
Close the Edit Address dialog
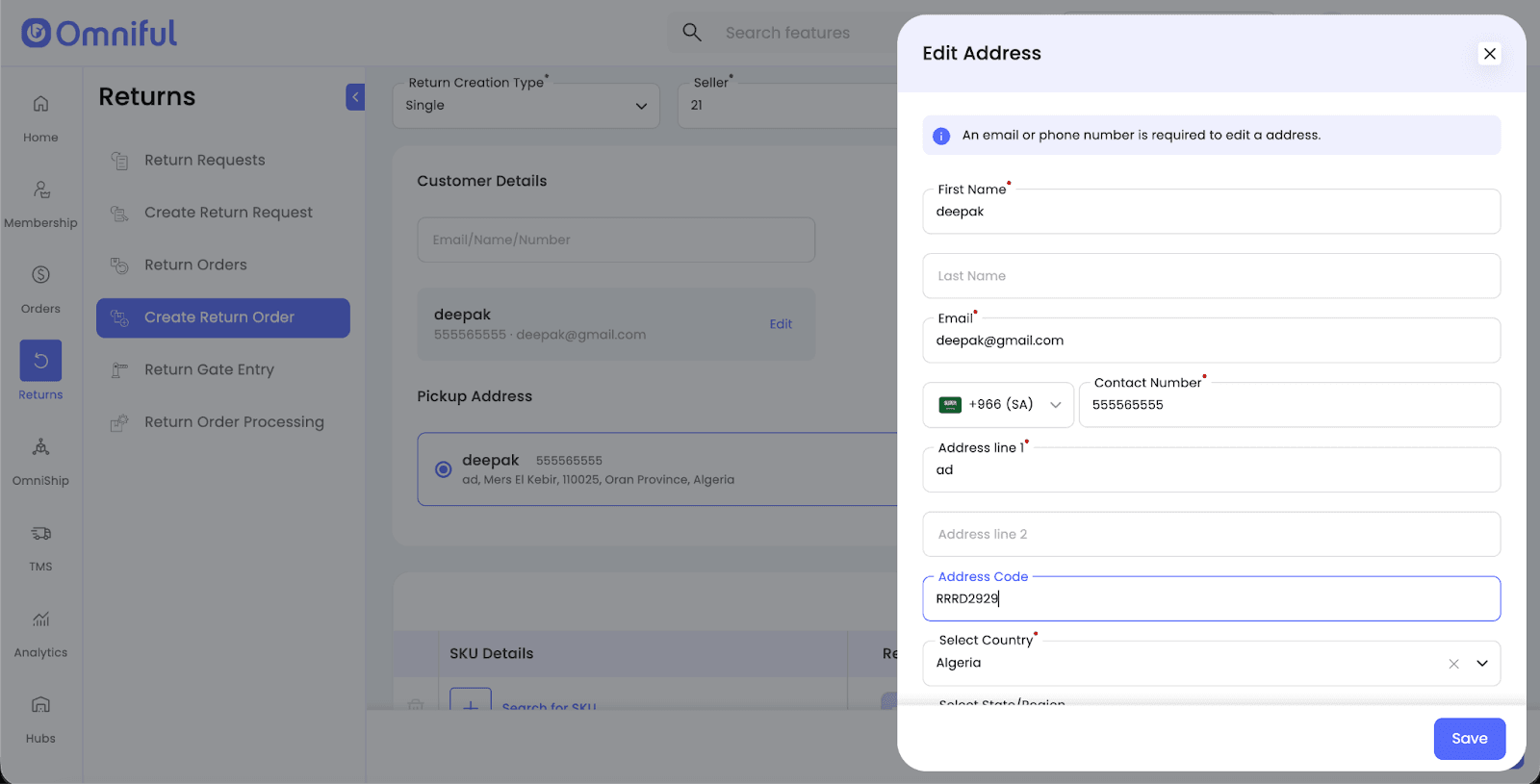click(1489, 54)
